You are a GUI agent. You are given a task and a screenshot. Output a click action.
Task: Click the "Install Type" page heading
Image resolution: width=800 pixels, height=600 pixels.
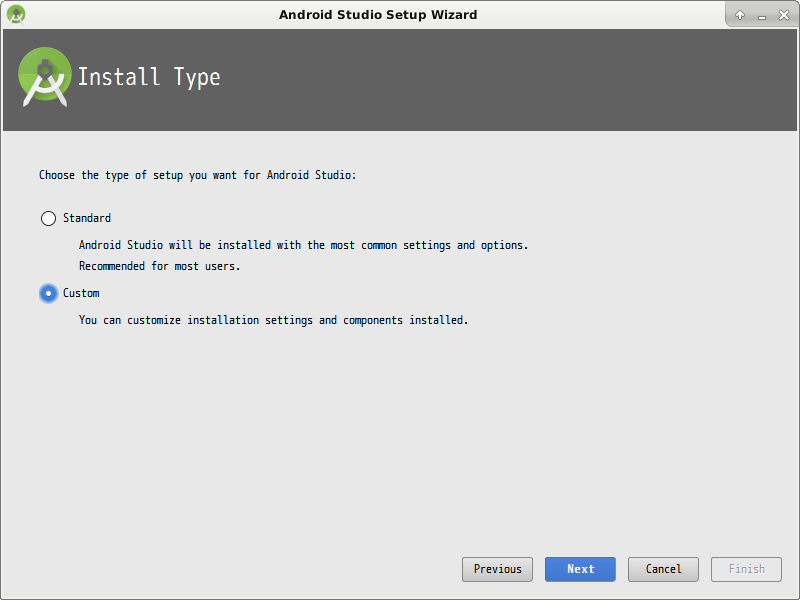(x=149, y=78)
